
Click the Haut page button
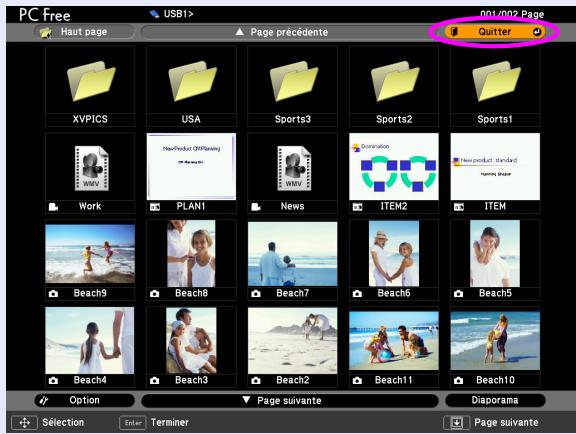[84, 32]
